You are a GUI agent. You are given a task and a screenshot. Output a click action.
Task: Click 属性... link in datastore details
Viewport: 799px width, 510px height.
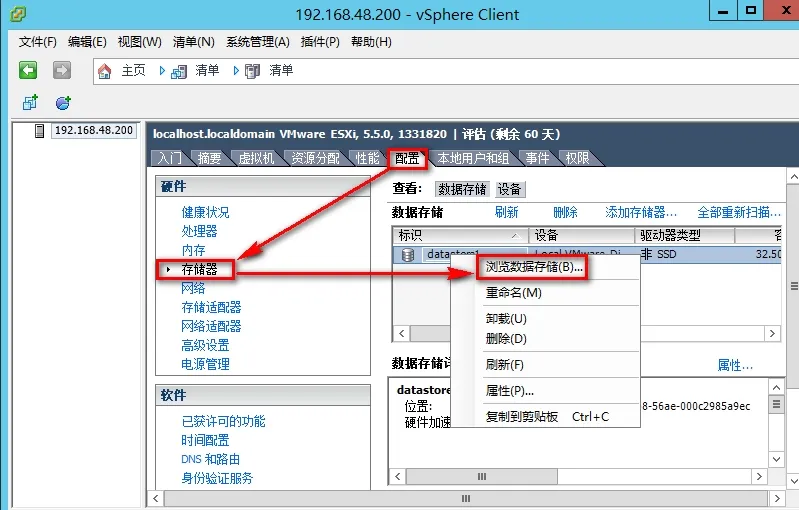click(735, 365)
